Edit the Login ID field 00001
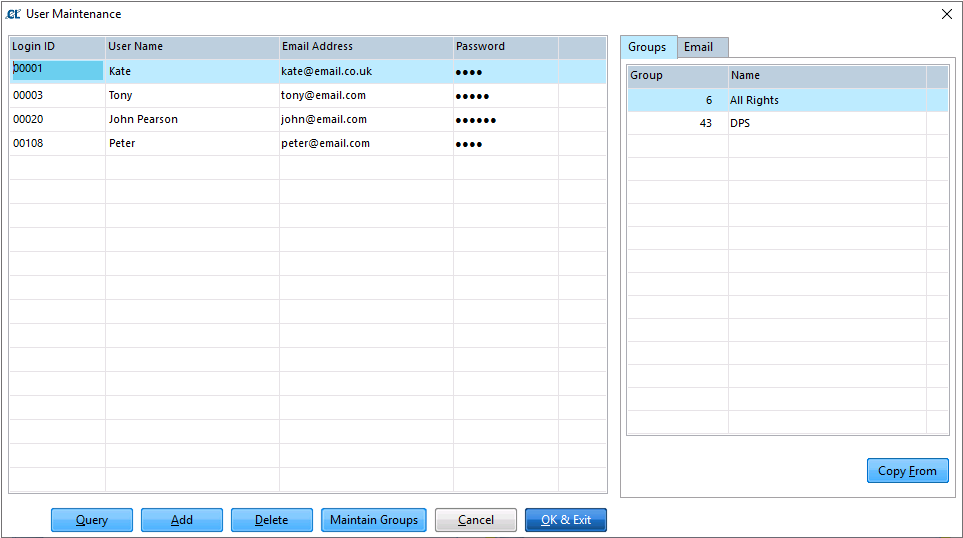The height and width of the screenshot is (538, 963). click(x=57, y=69)
